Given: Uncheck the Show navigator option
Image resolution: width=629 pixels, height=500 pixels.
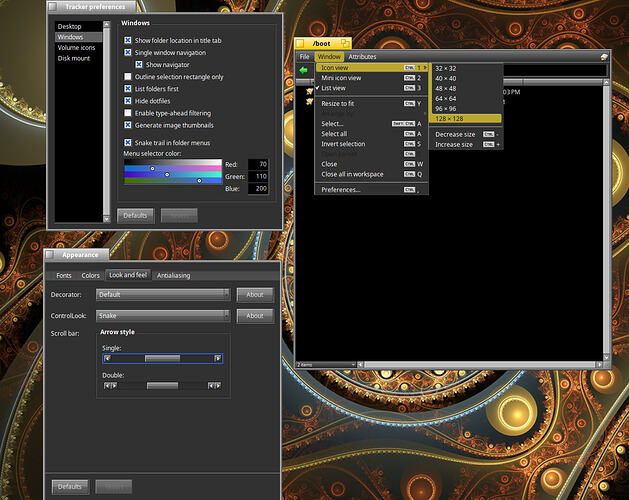Looking at the screenshot, I should click(x=139, y=64).
